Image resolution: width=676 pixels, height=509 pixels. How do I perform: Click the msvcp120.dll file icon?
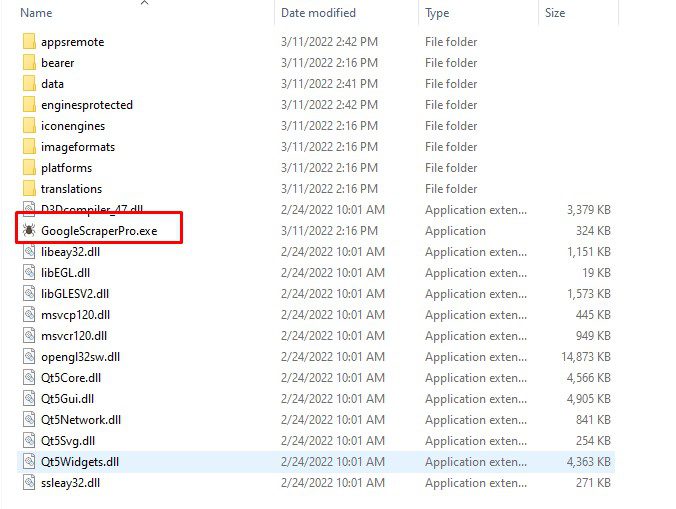(29, 315)
